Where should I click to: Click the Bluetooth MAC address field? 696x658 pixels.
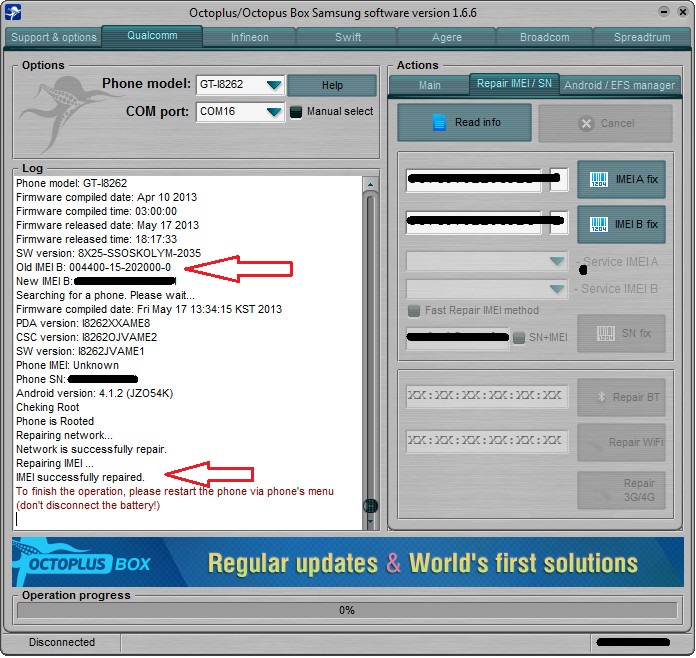pyautogui.click(x=486, y=396)
